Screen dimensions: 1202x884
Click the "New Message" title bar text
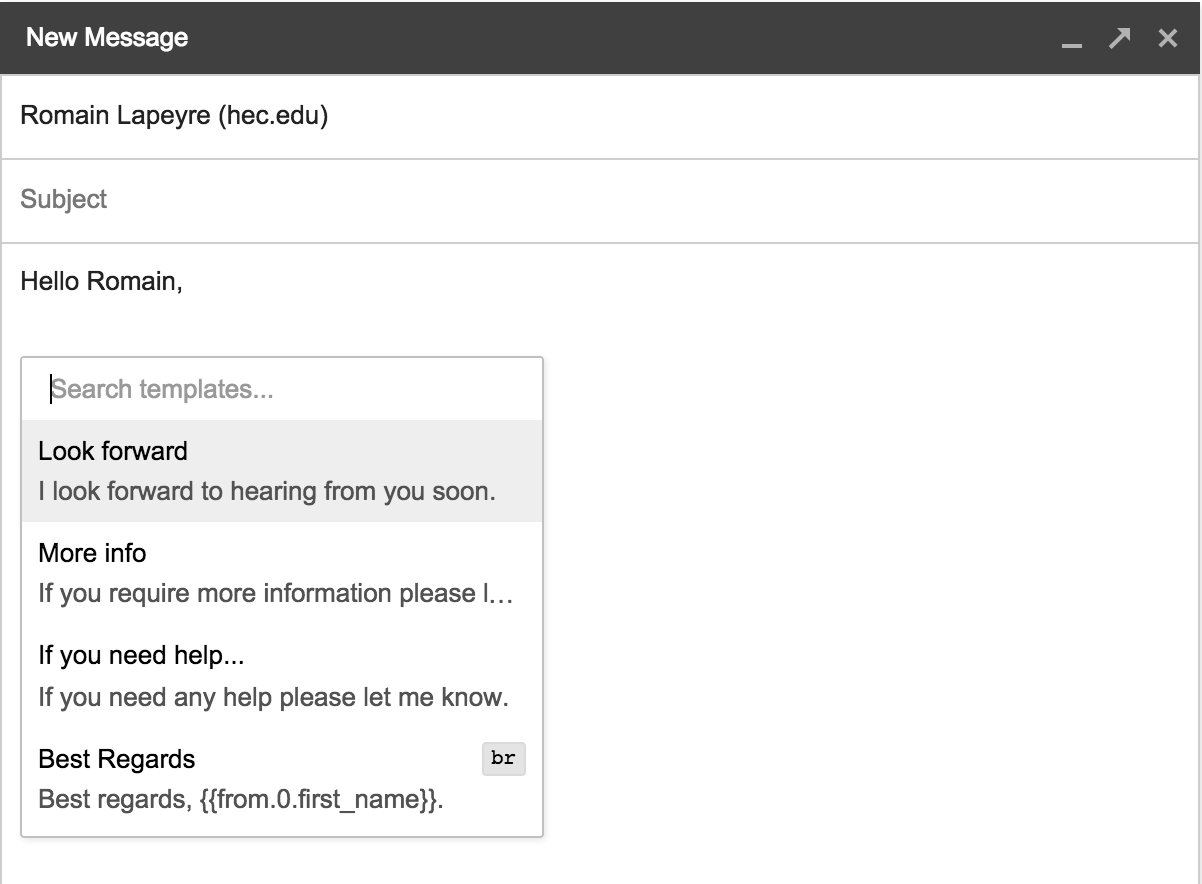[107, 38]
